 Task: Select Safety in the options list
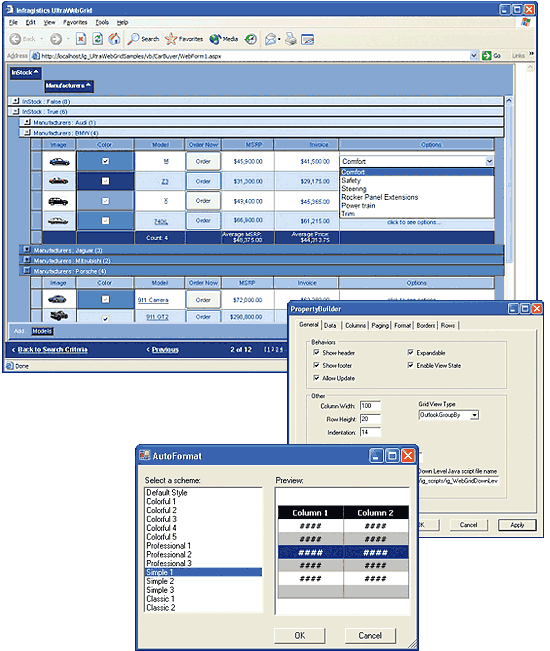[x=417, y=180]
